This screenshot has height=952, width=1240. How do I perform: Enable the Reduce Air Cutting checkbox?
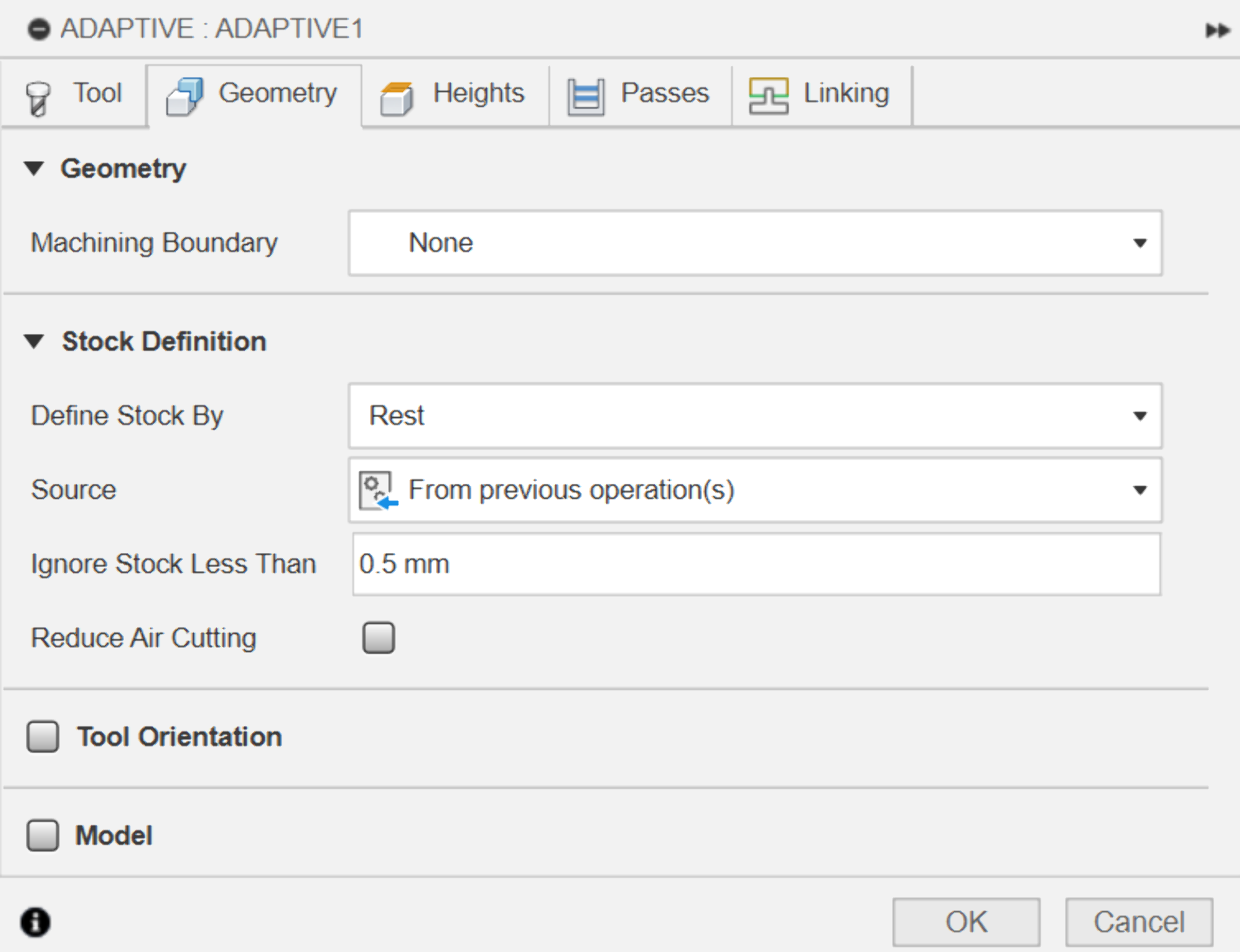(378, 638)
